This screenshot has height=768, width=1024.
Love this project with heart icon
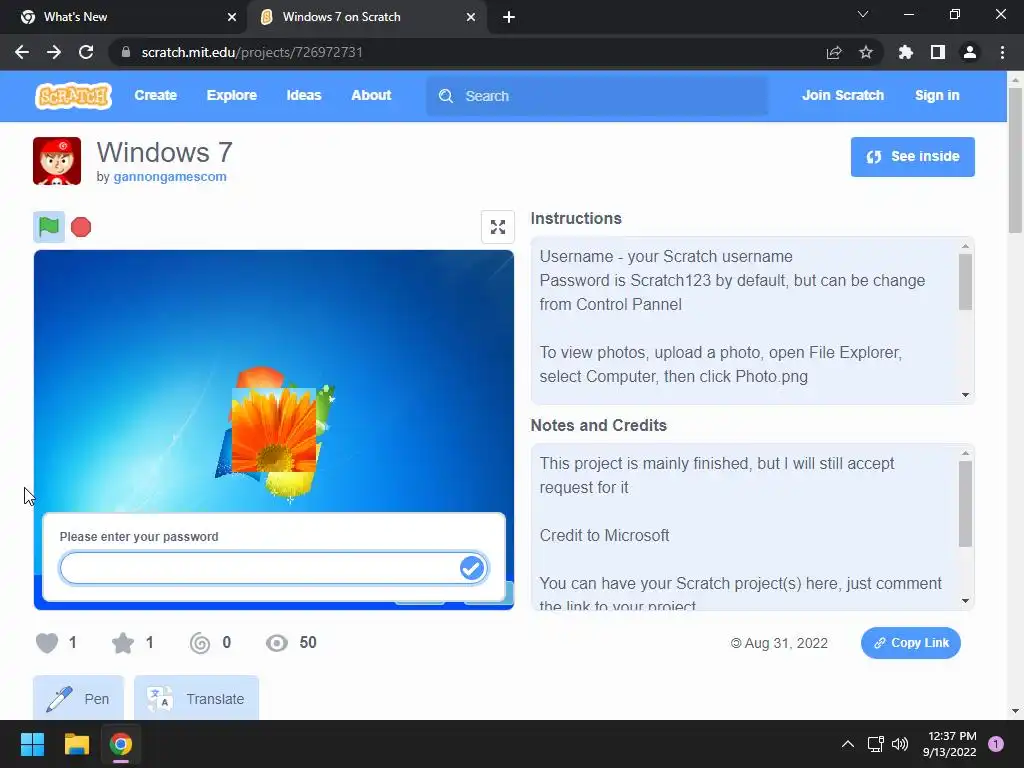[47, 643]
